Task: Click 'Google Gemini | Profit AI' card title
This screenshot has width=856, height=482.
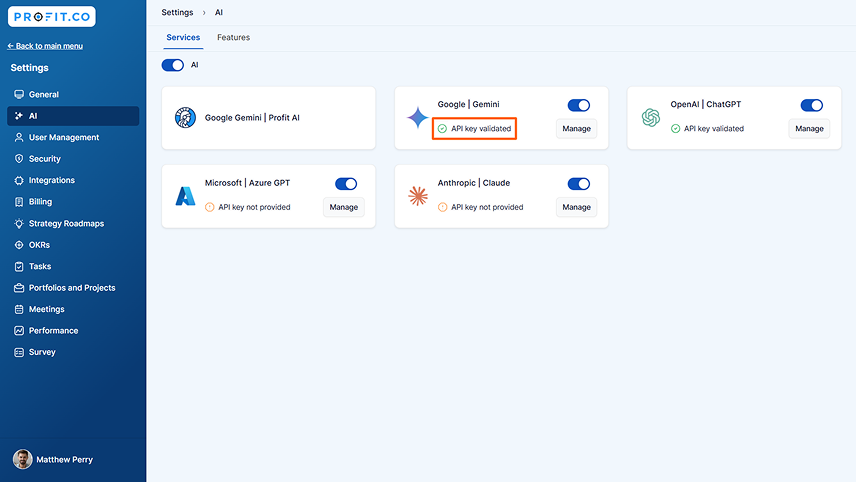Action: [x=252, y=118]
